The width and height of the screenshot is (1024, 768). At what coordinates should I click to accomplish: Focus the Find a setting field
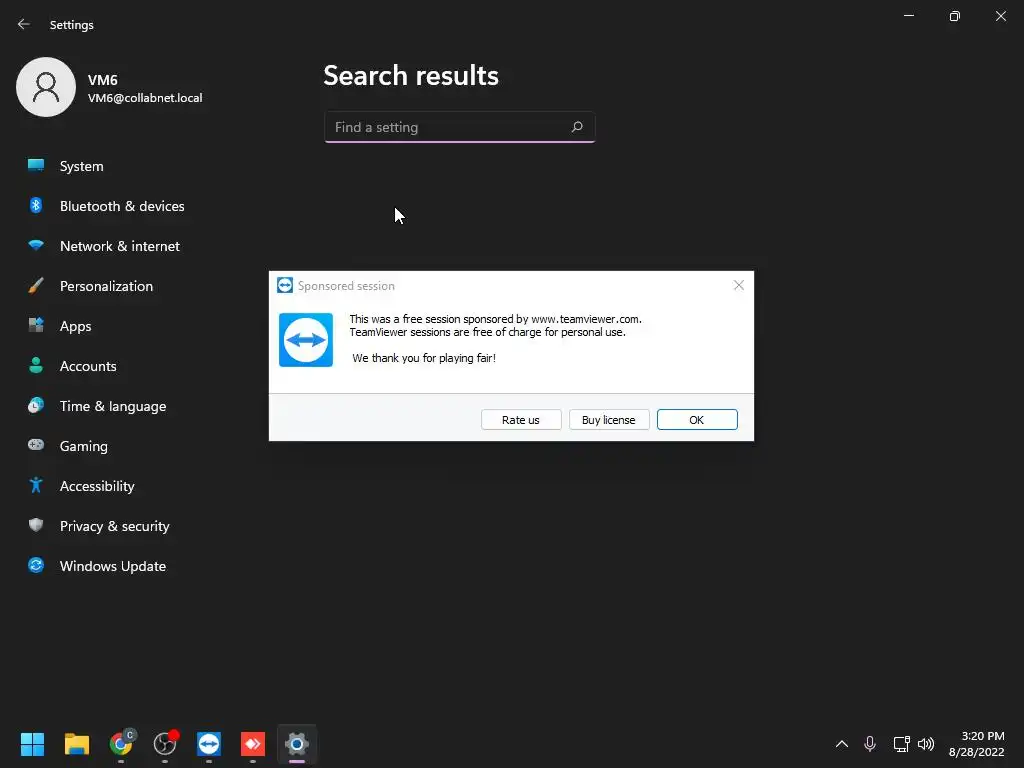pos(459,127)
